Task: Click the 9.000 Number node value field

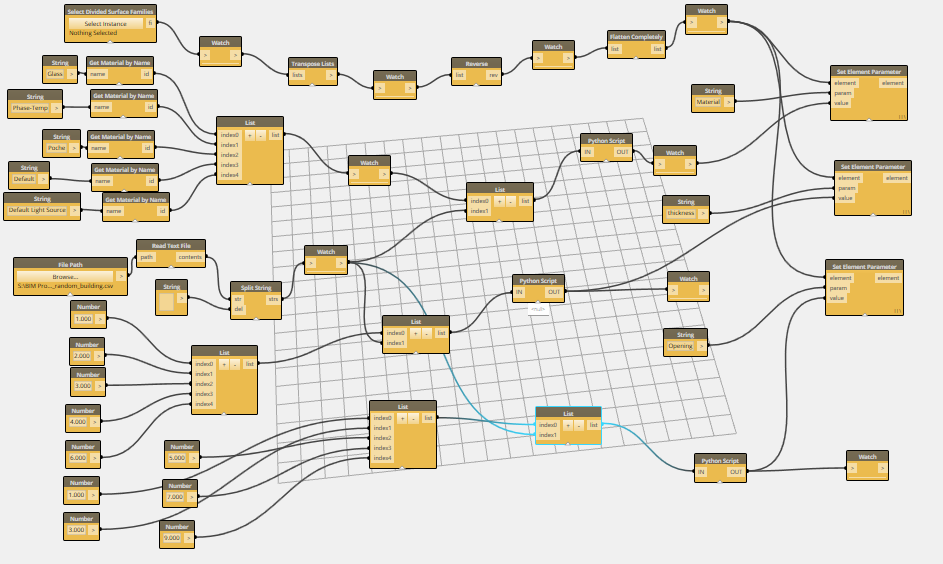Action: pos(172,538)
